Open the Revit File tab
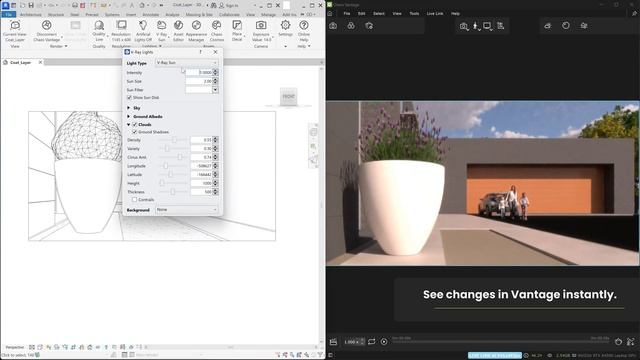Screen dimensions: 640x360 pos(9,15)
